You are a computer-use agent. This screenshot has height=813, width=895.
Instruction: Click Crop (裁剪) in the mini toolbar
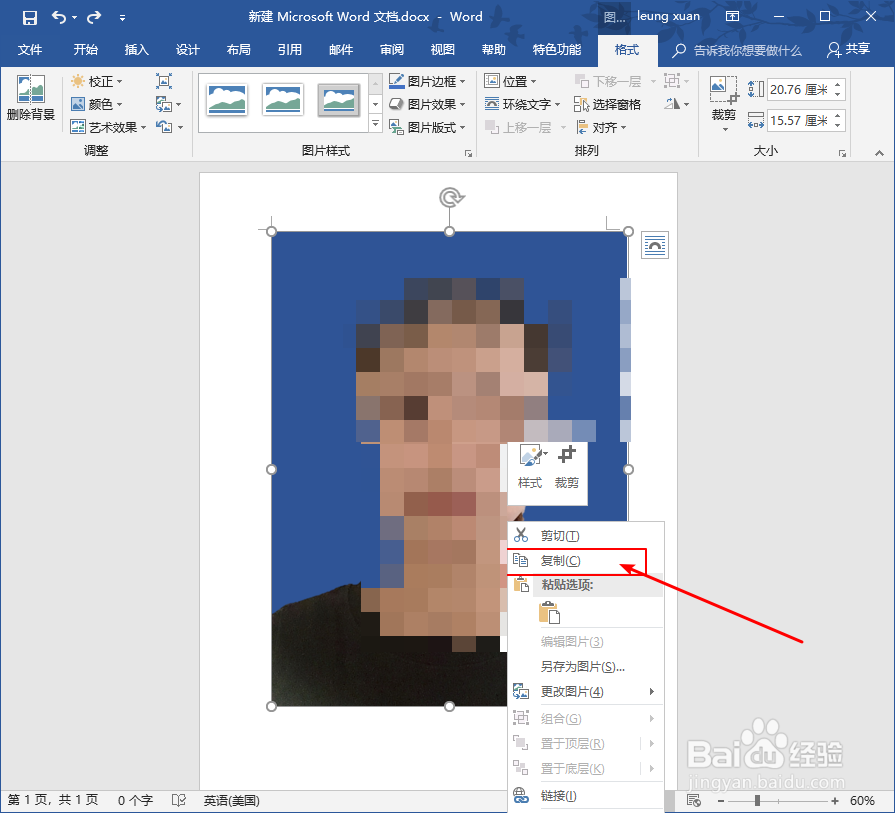(x=567, y=466)
